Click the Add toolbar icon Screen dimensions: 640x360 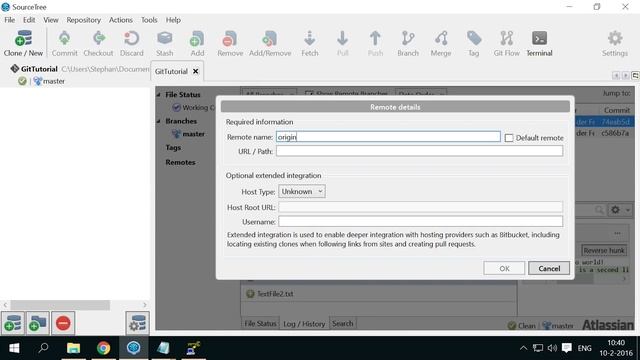(197, 43)
